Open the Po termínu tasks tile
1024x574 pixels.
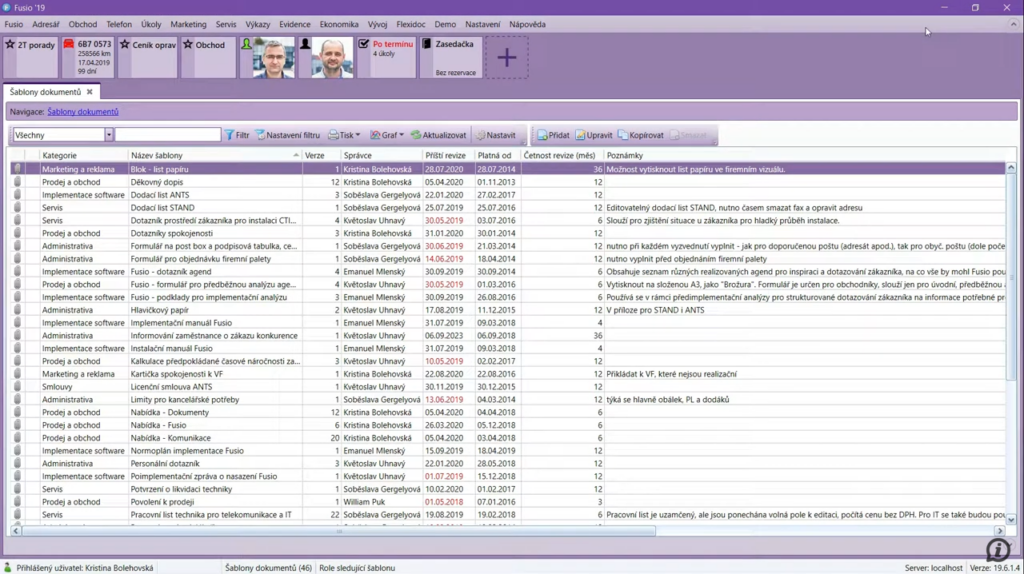(x=386, y=58)
